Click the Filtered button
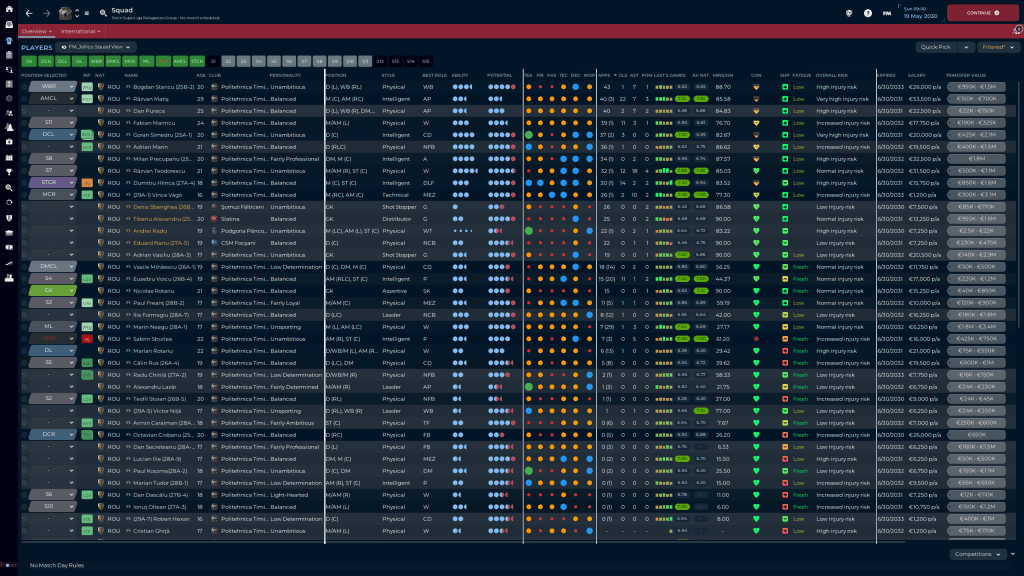 tap(995, 47)
